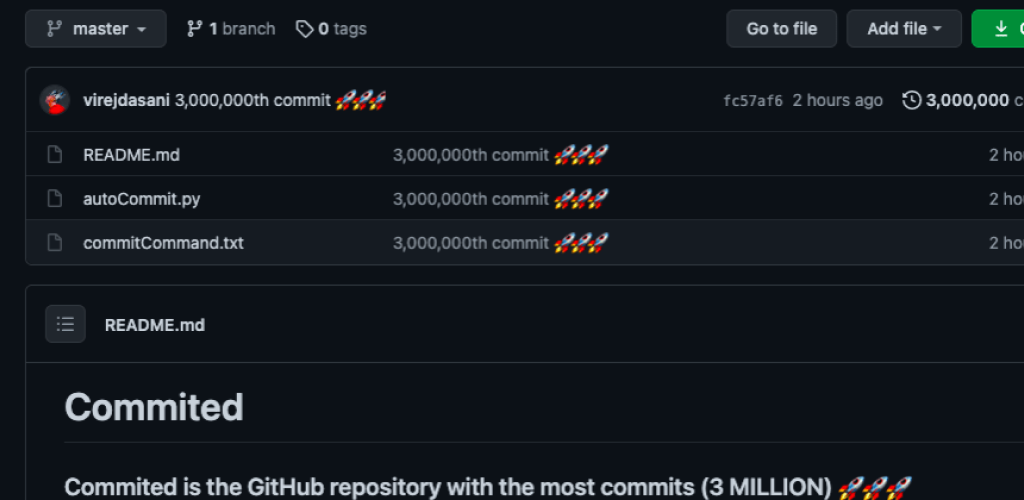
Task: View the 0 tags page
Action: click(342, 29)
